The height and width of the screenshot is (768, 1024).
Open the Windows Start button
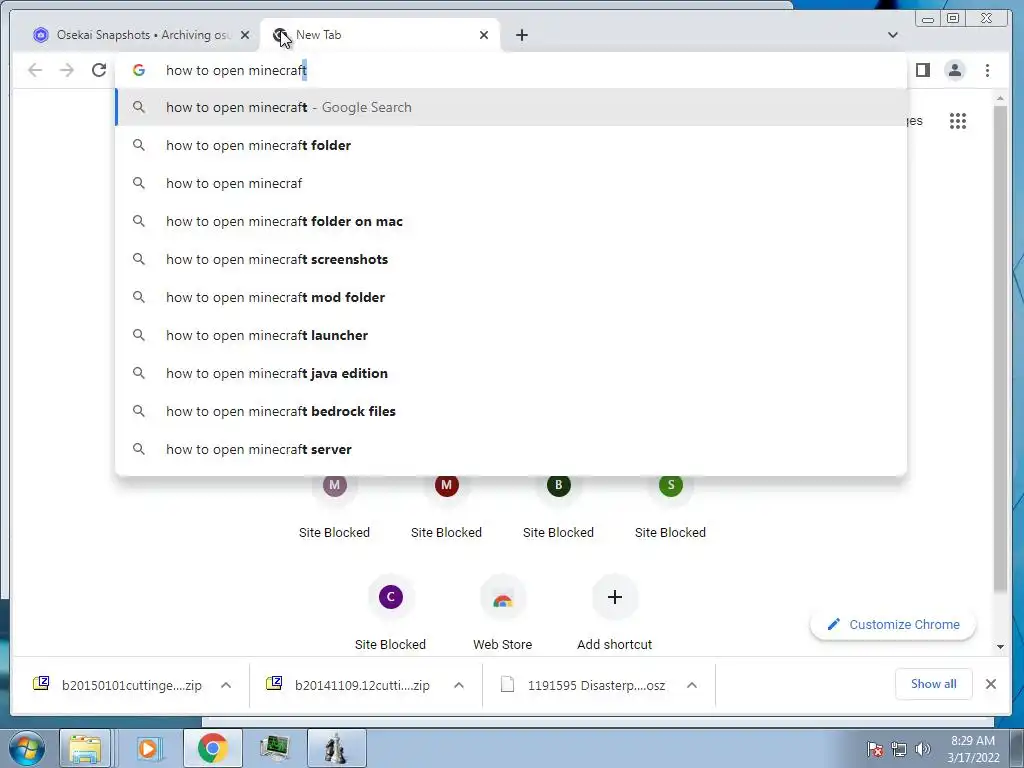click(27, 748)
